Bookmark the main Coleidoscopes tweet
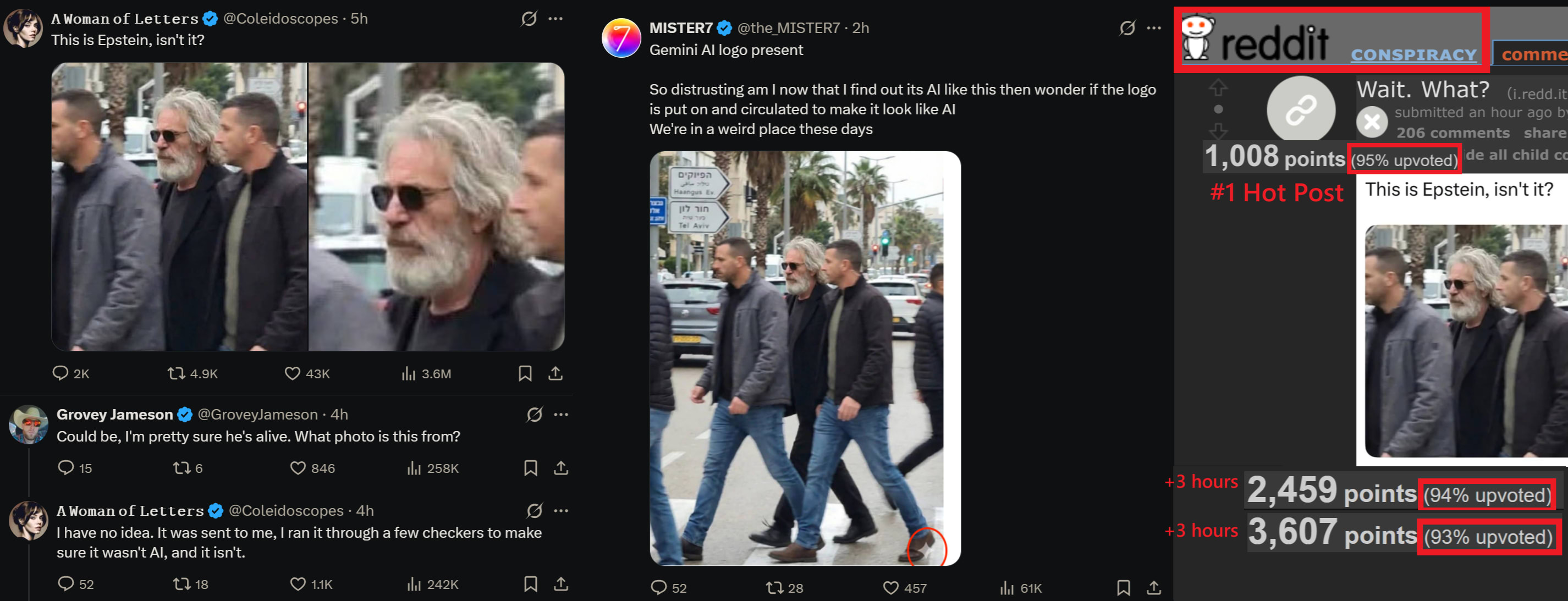This screenshot has height=601, width=1568. click(525, 373)
